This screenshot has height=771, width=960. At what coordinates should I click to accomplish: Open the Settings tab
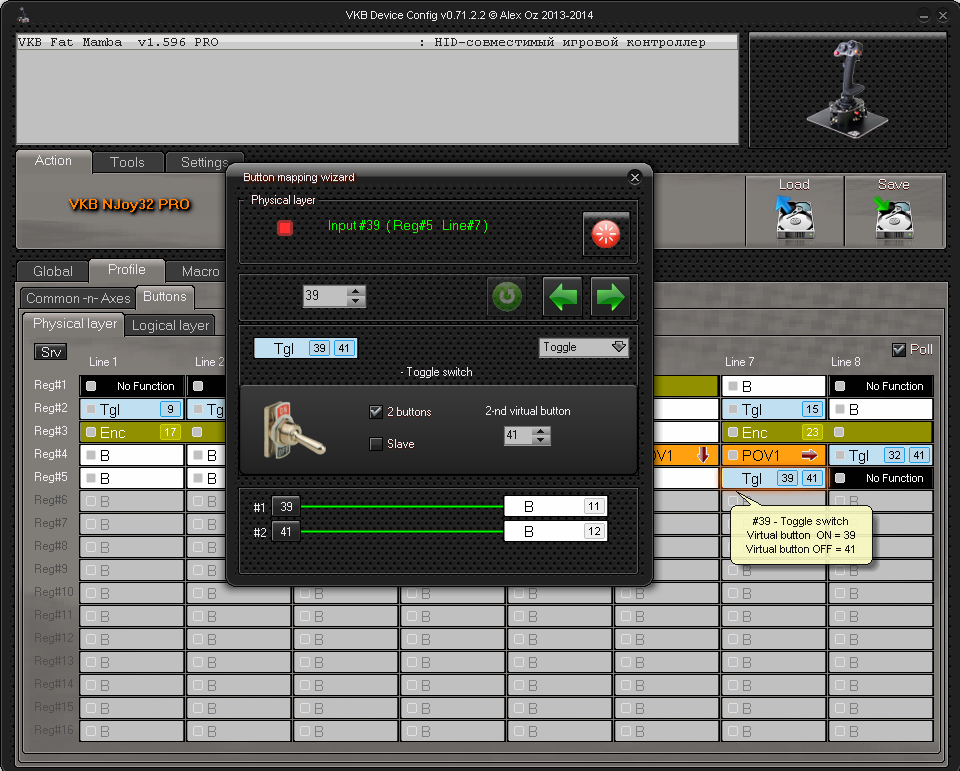[204, 162]
